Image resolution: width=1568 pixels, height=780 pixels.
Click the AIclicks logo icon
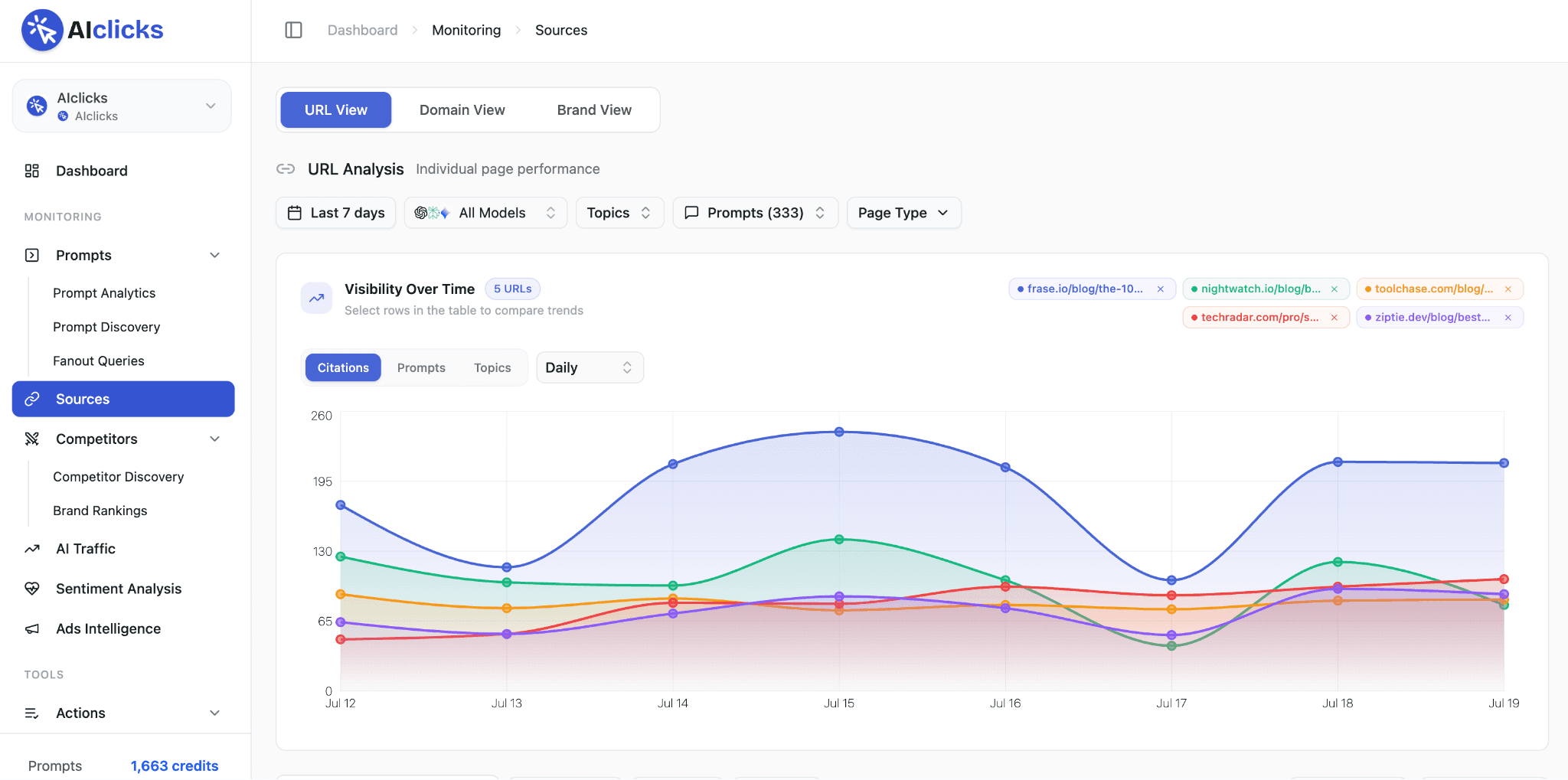point(42,30)
